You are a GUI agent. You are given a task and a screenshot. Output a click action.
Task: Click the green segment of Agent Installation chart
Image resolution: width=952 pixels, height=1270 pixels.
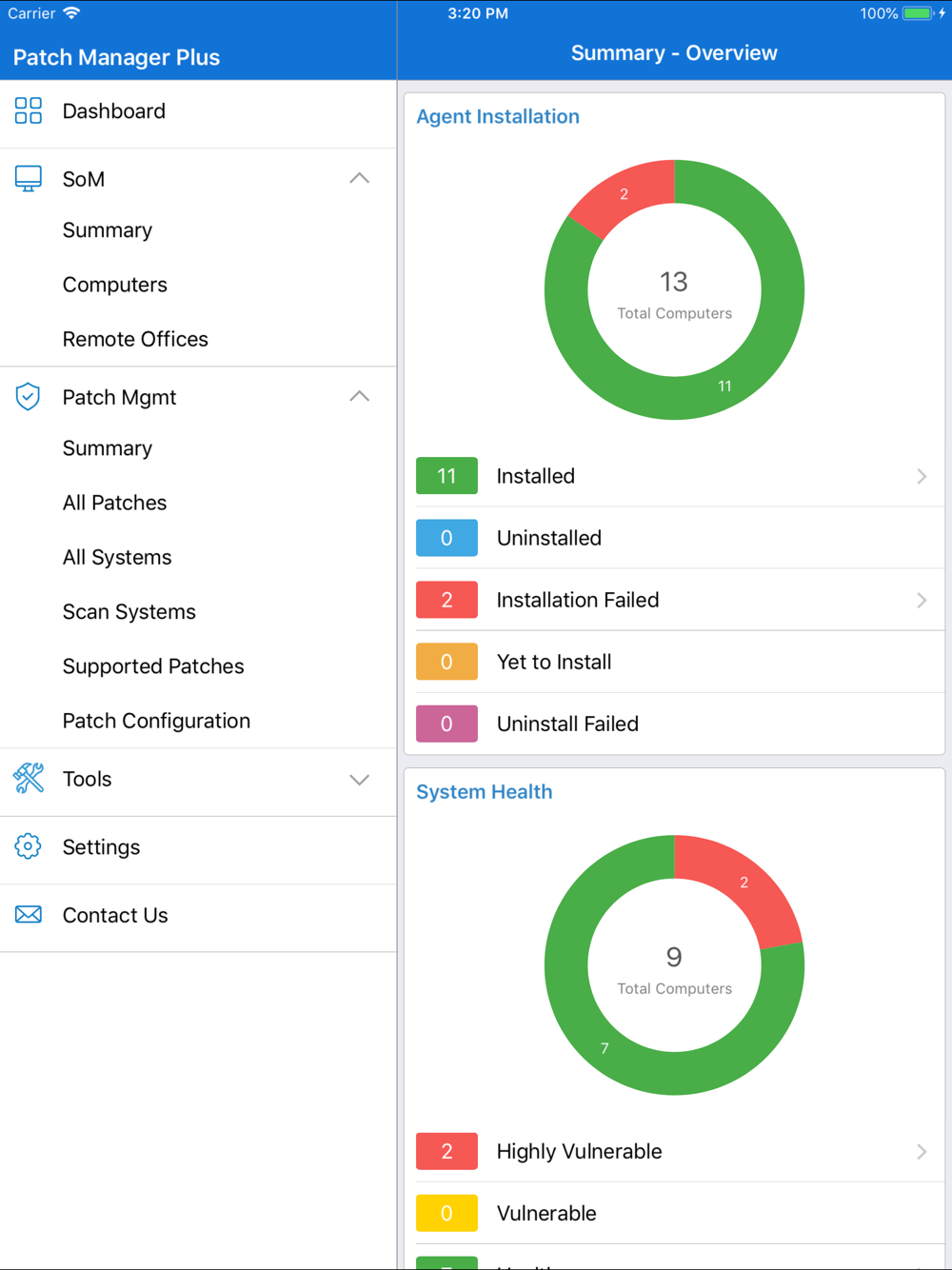(x=725, y=386)
